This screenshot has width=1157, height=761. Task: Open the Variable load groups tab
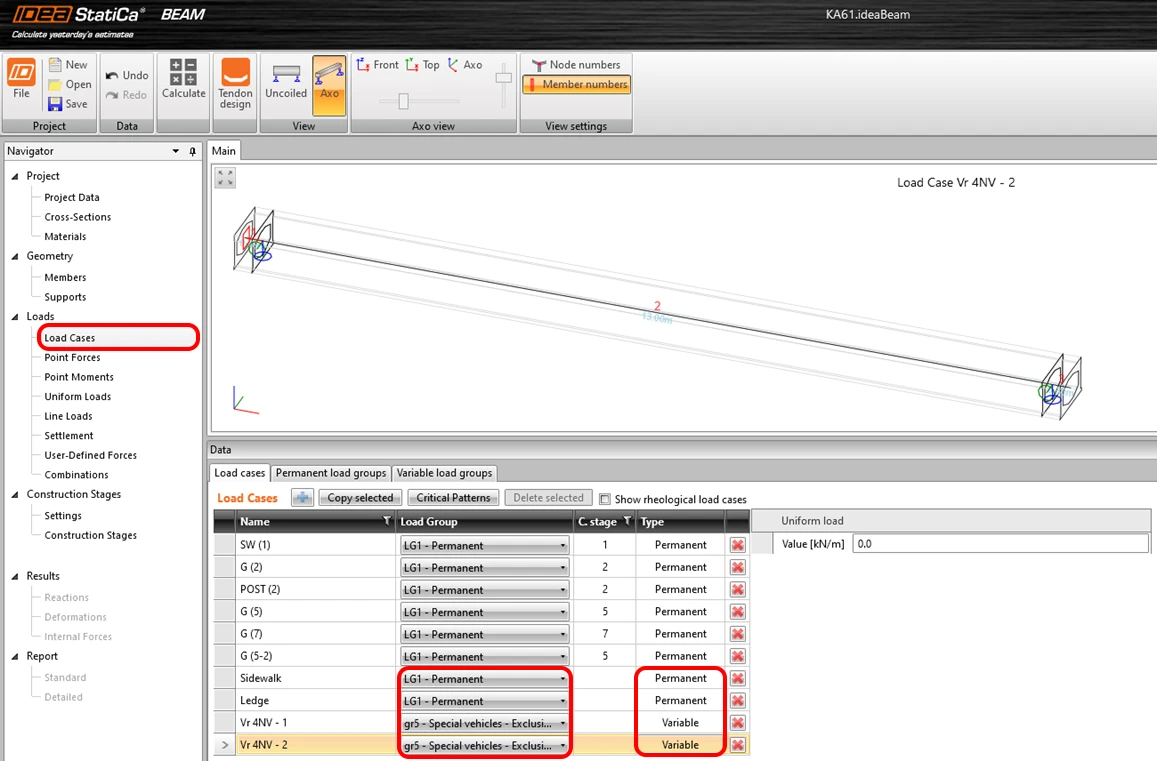444,473
